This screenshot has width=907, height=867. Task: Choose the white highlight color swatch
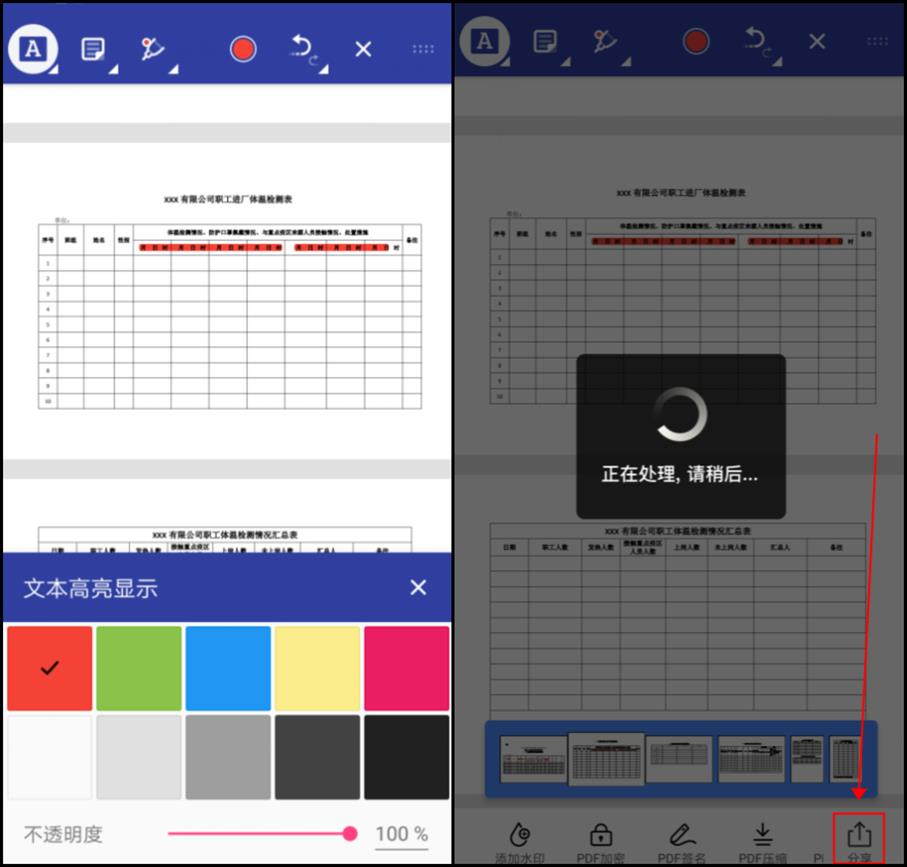pos(50,757)
